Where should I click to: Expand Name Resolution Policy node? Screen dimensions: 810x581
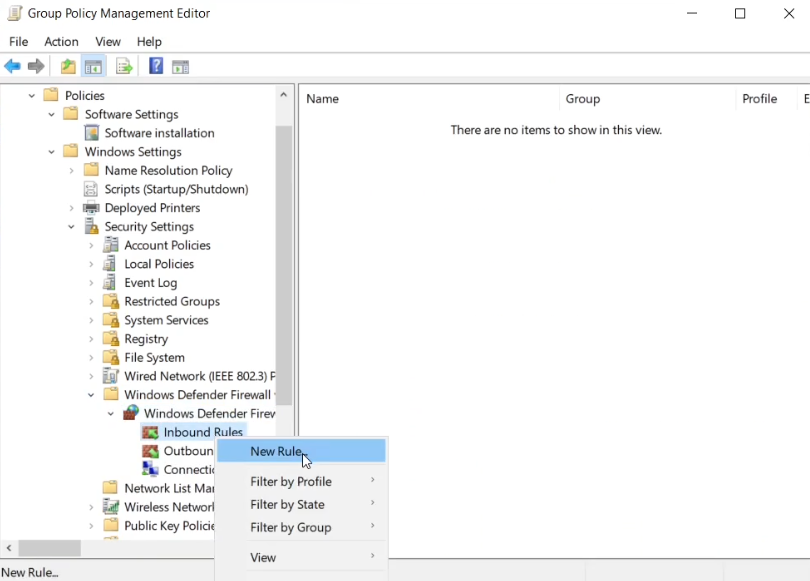[x=71, y=171]
